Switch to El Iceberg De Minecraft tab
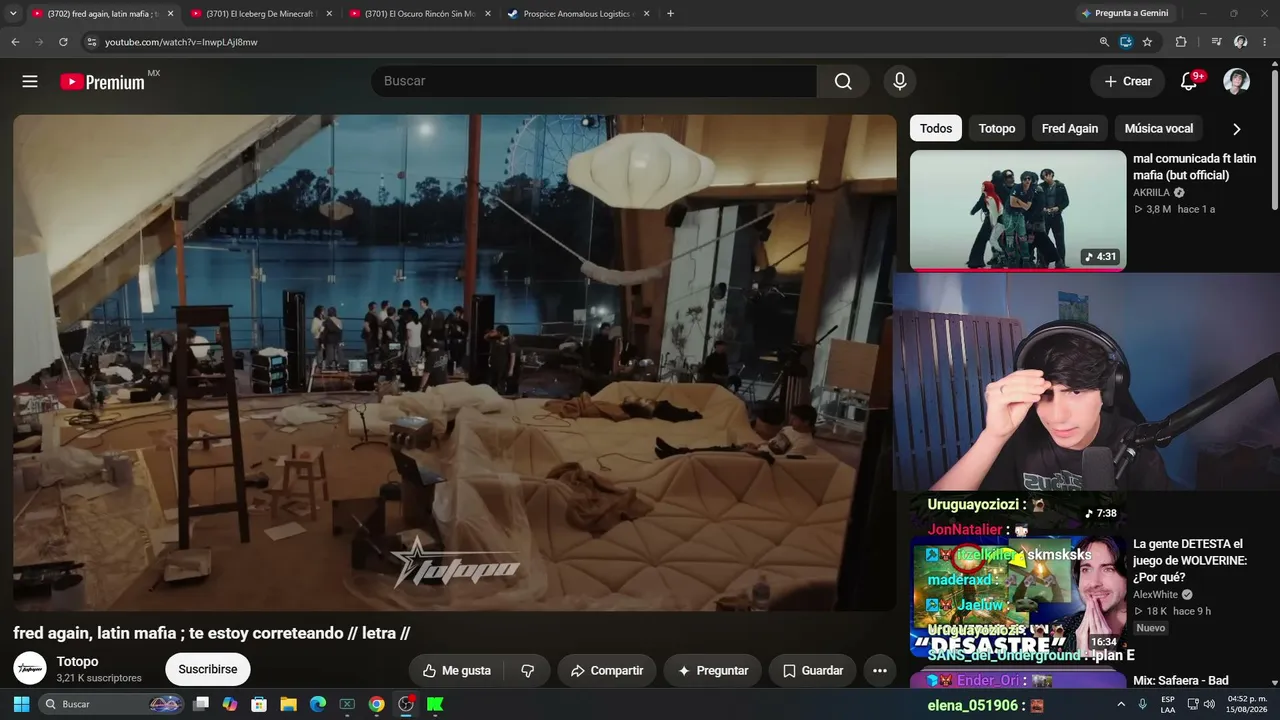The image size is (1280, 720). [x=259, y=14]
